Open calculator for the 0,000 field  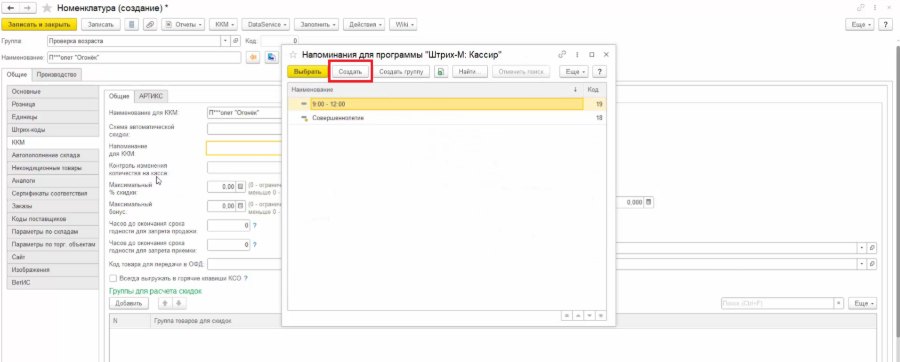[x=649, y=203]
